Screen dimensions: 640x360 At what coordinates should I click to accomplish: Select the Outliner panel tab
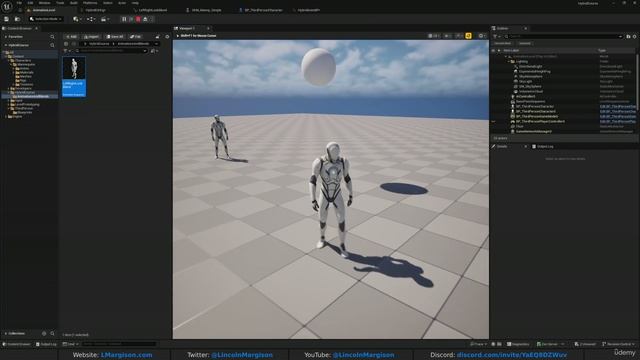(502, 29)
